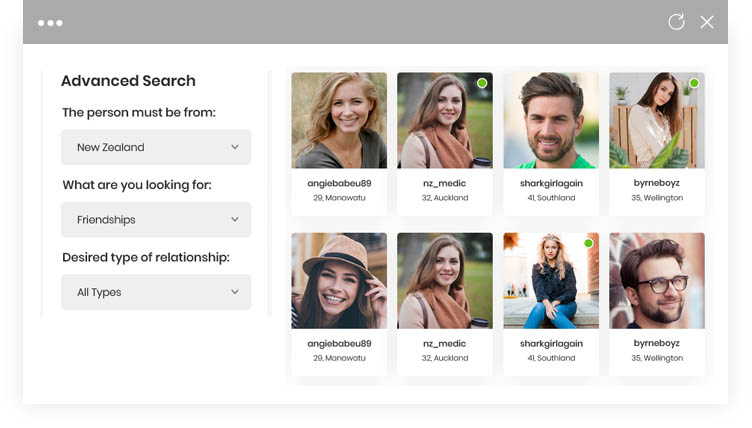Image resolution: width=752 pixels, height=428 pixels.
Task: Open photo of woman beside potted plants
Action: [657, 120]
